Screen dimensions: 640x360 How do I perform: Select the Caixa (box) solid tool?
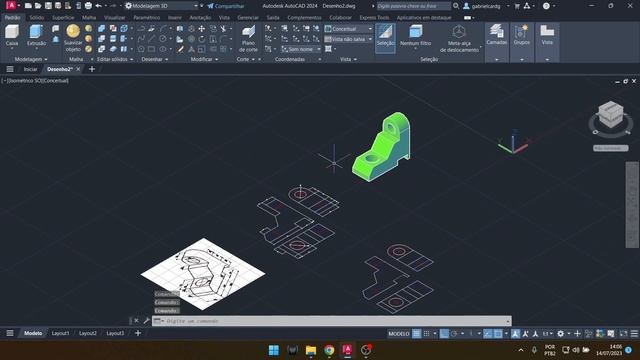click(x=12, y=36)
